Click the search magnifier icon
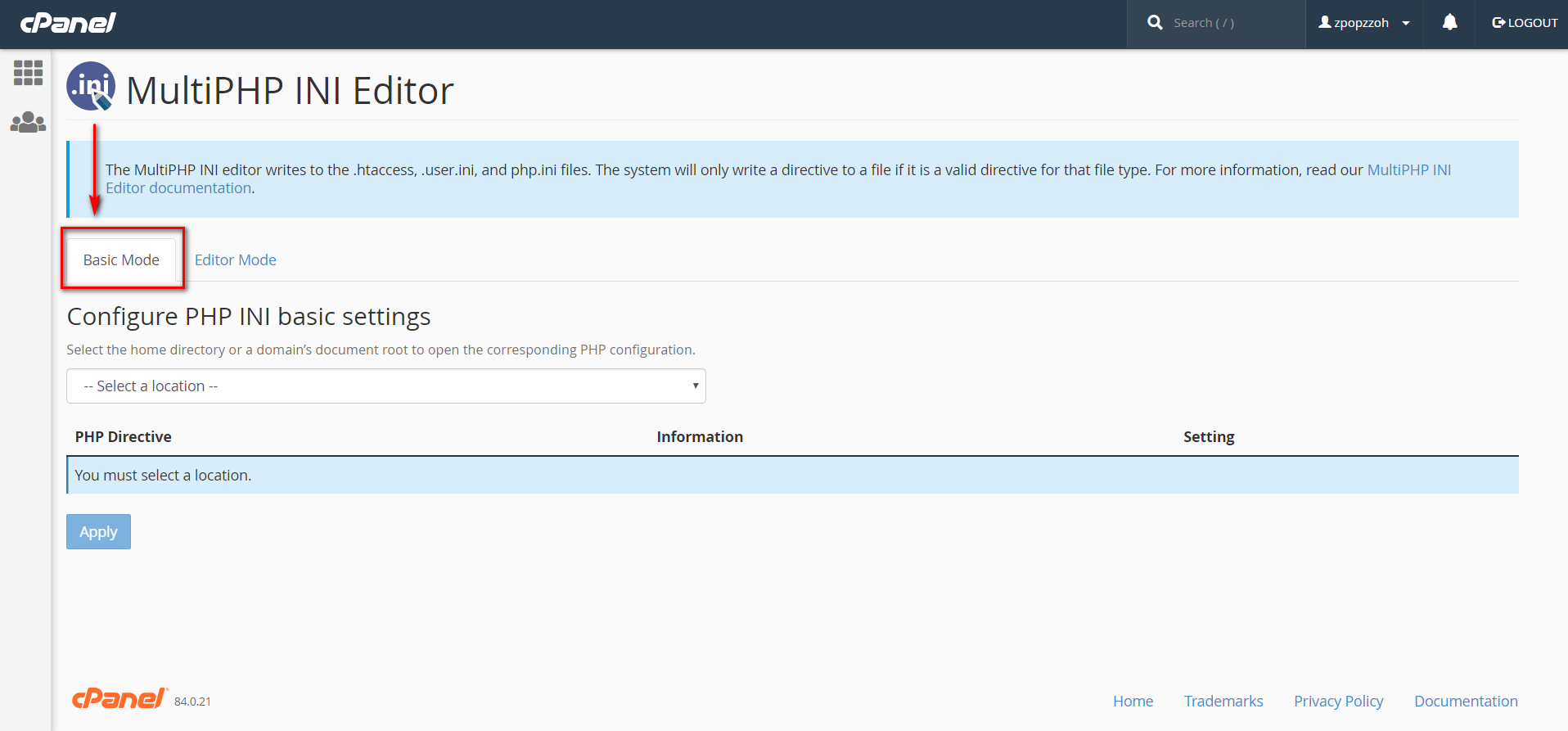The width and height of the screenshot is (1568, 731). point(1155,23)
